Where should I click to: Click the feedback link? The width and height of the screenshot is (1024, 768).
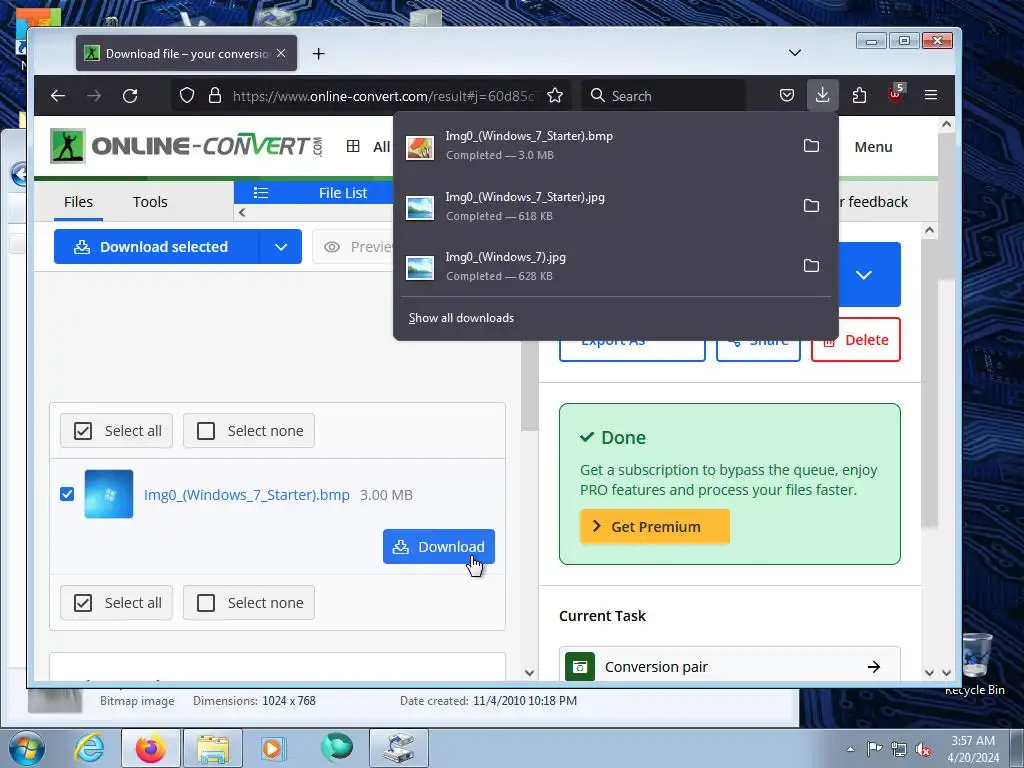[x=873, y=202]
